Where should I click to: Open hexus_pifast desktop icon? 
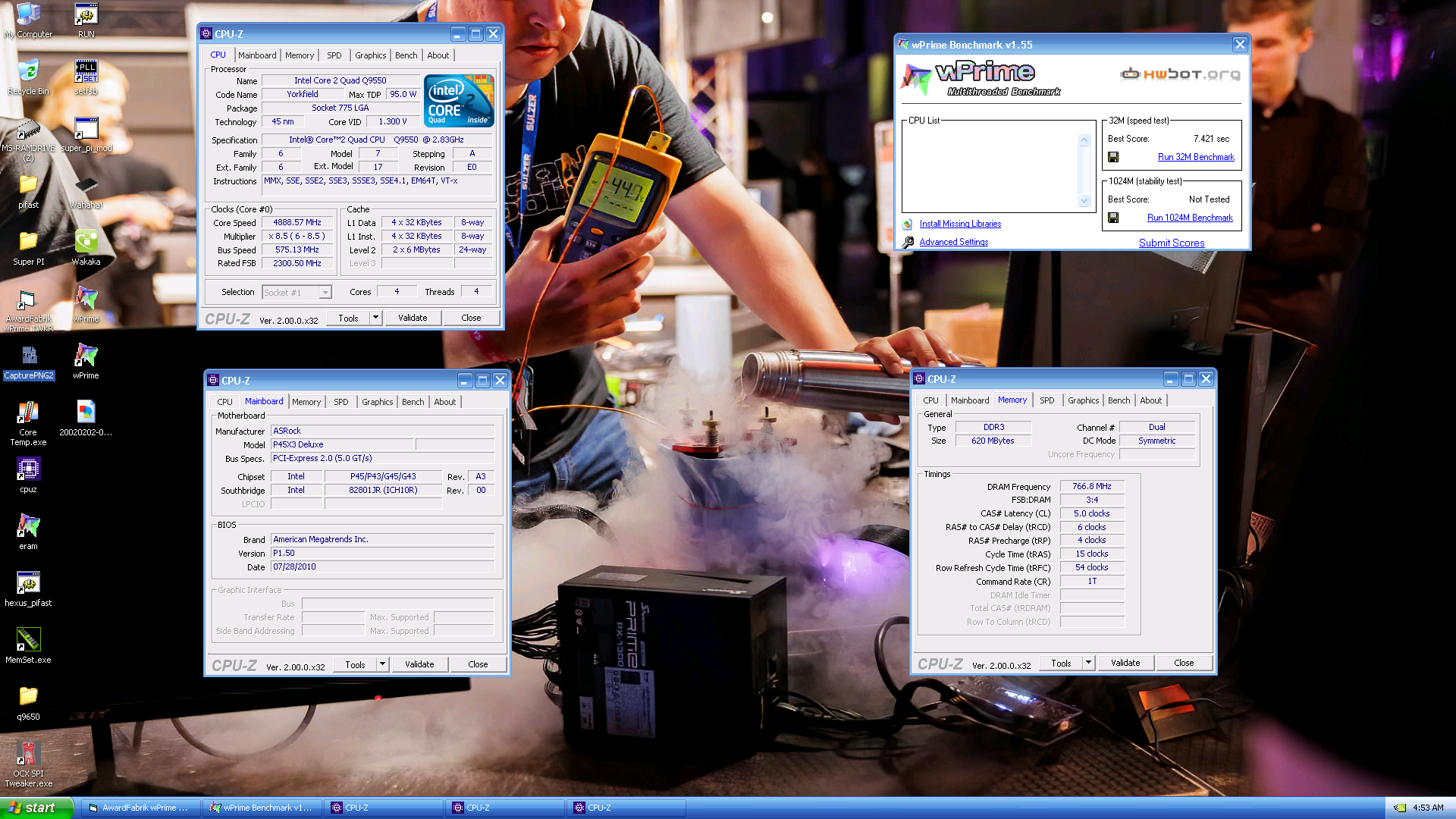point(28,589)
